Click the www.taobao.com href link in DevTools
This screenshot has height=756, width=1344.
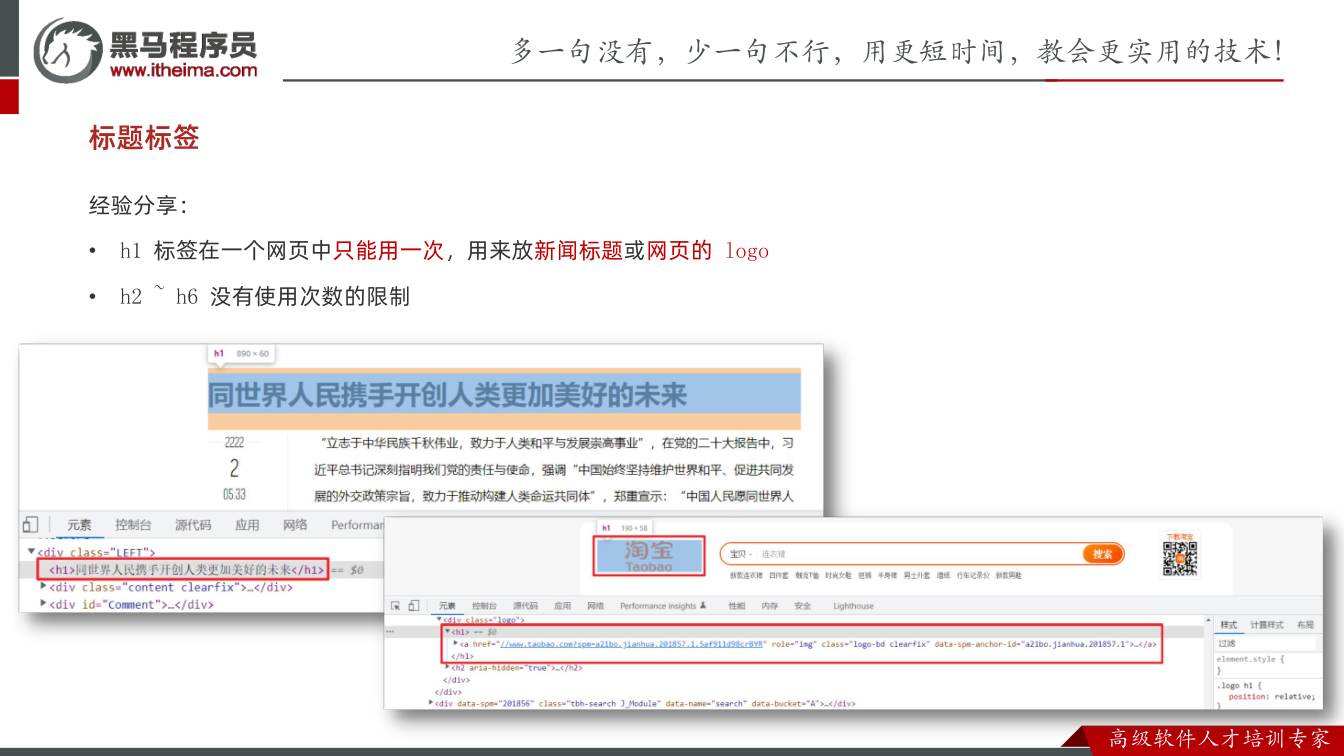[x=631, y=644]
